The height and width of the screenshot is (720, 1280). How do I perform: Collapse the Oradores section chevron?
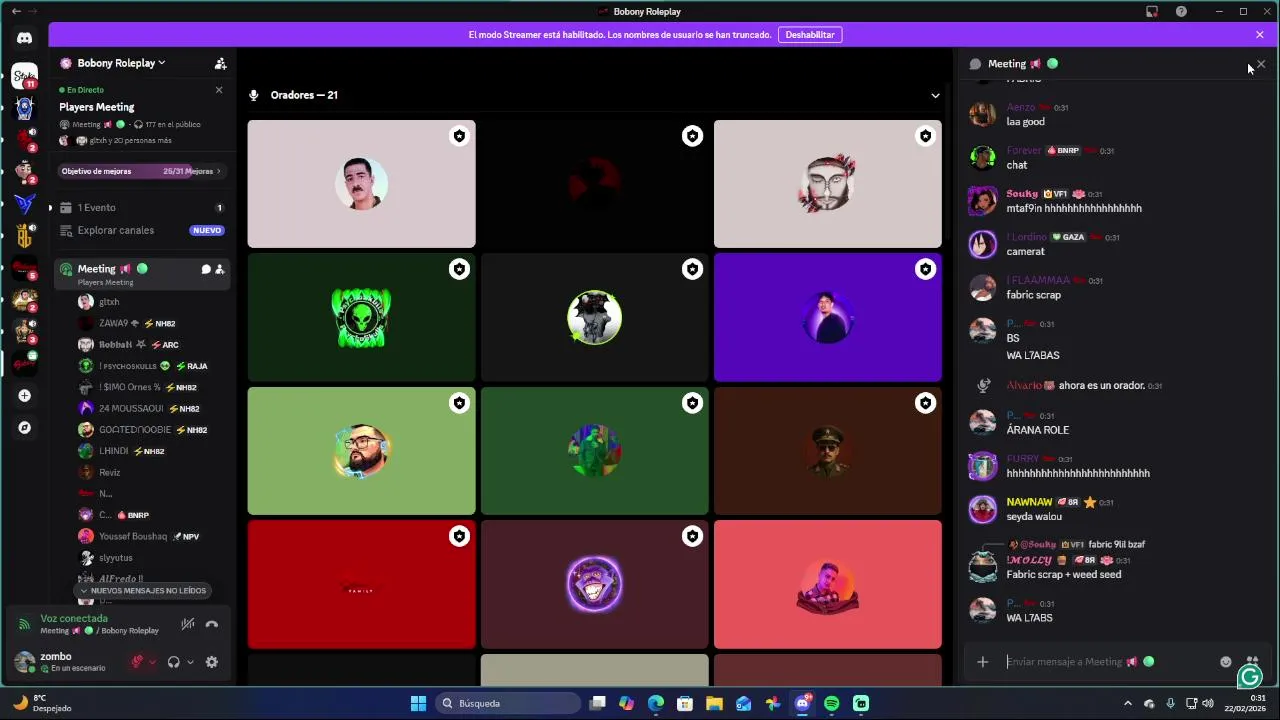pos(935,96)
